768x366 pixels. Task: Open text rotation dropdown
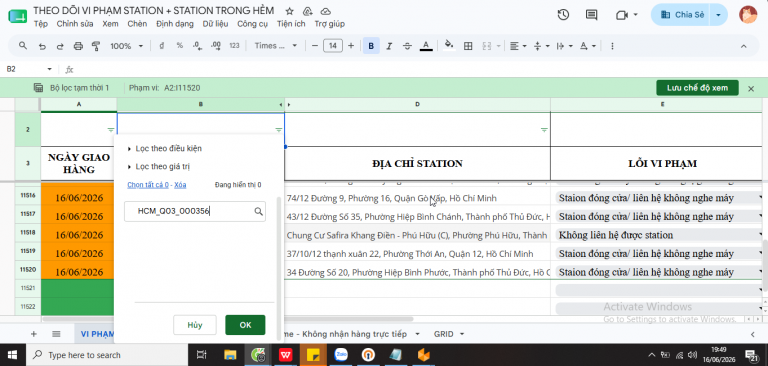pyautogui.click(x=588, y=46)
